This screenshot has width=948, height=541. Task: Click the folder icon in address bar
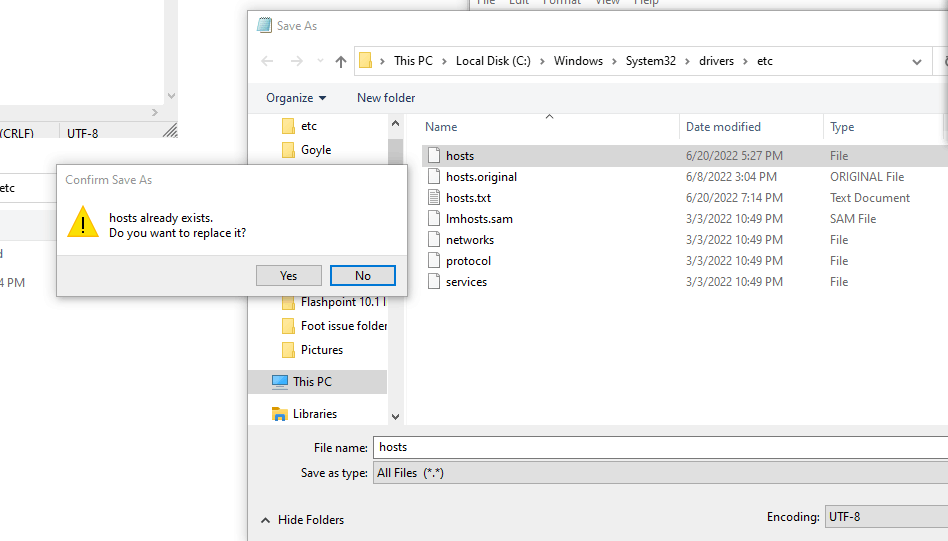(365, 60)
